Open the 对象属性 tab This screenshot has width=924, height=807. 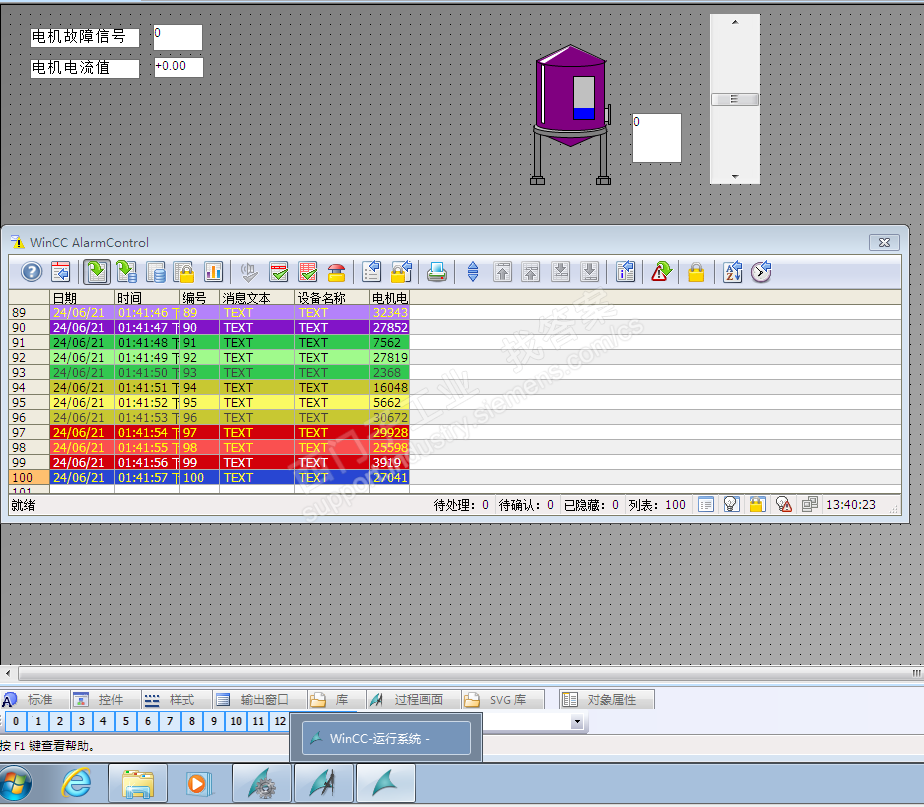[606, 700]
